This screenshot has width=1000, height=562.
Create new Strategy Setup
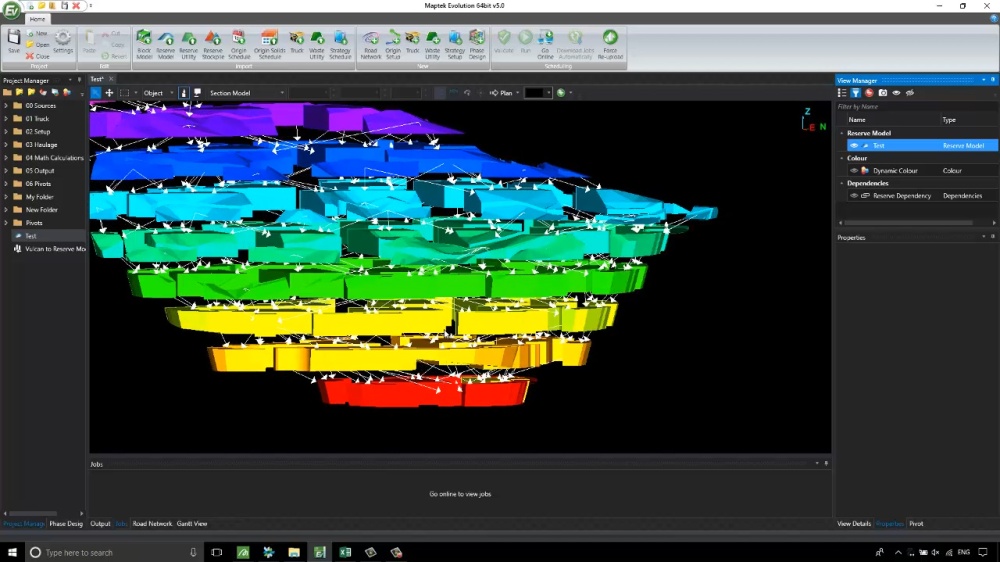tap(455, 44)
